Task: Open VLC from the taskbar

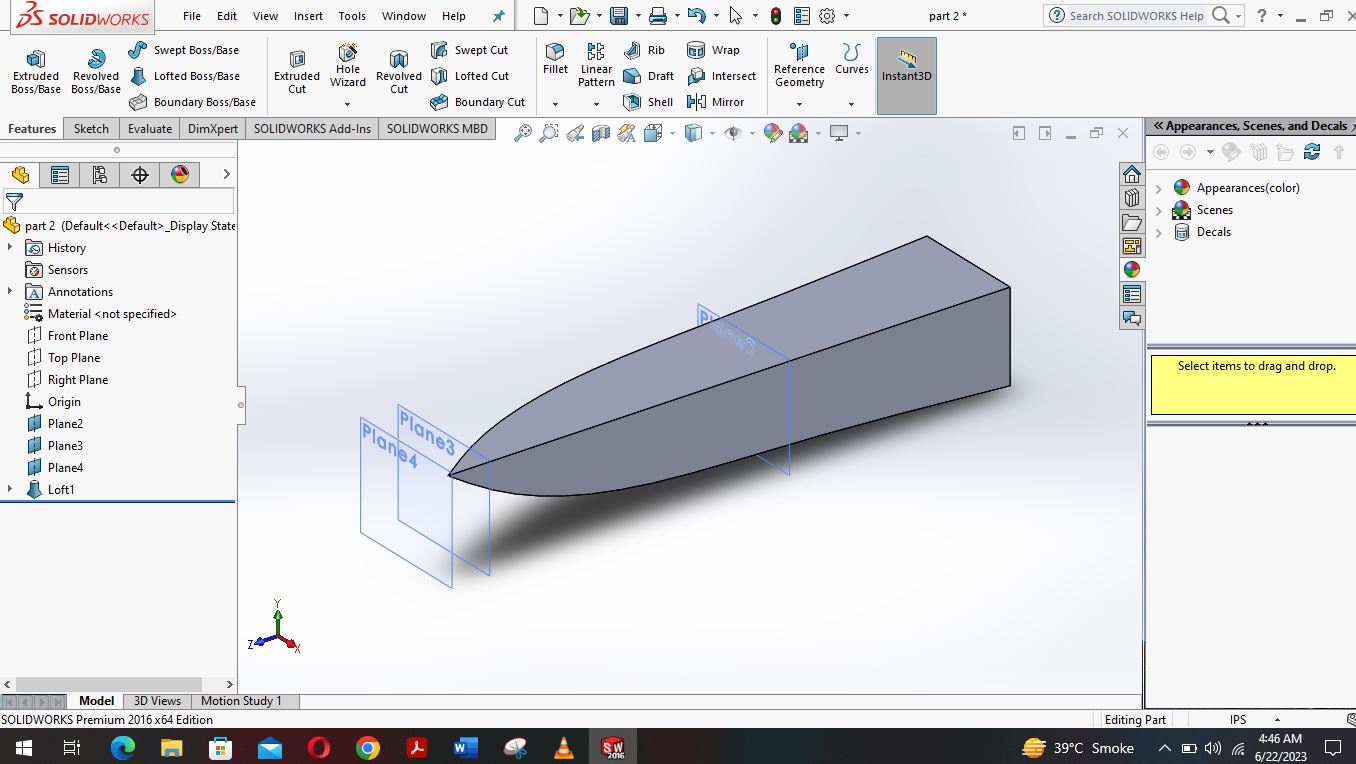Action: tap(564, 747)
